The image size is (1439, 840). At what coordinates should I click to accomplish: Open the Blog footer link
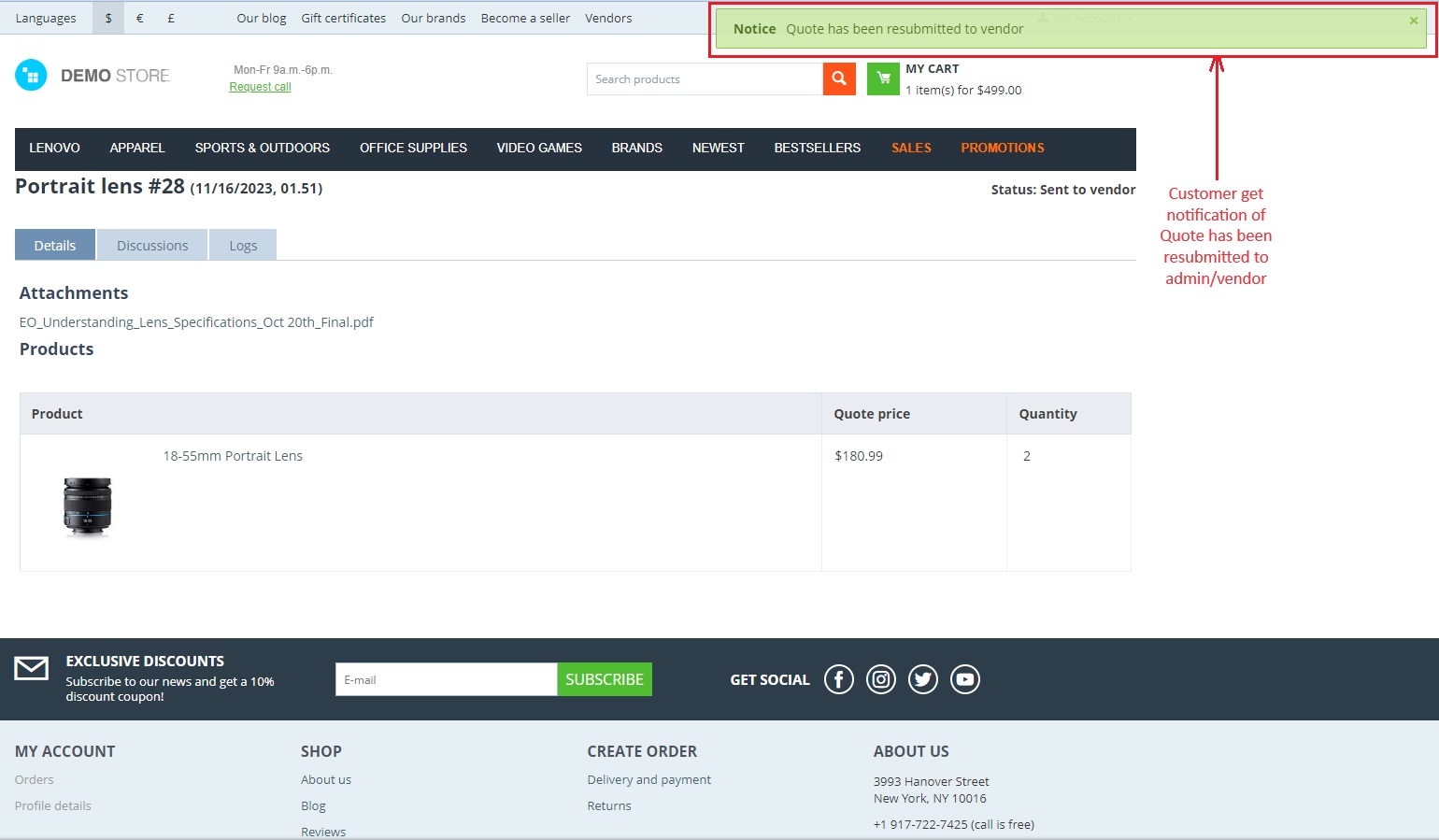click(x=313, y=805)
